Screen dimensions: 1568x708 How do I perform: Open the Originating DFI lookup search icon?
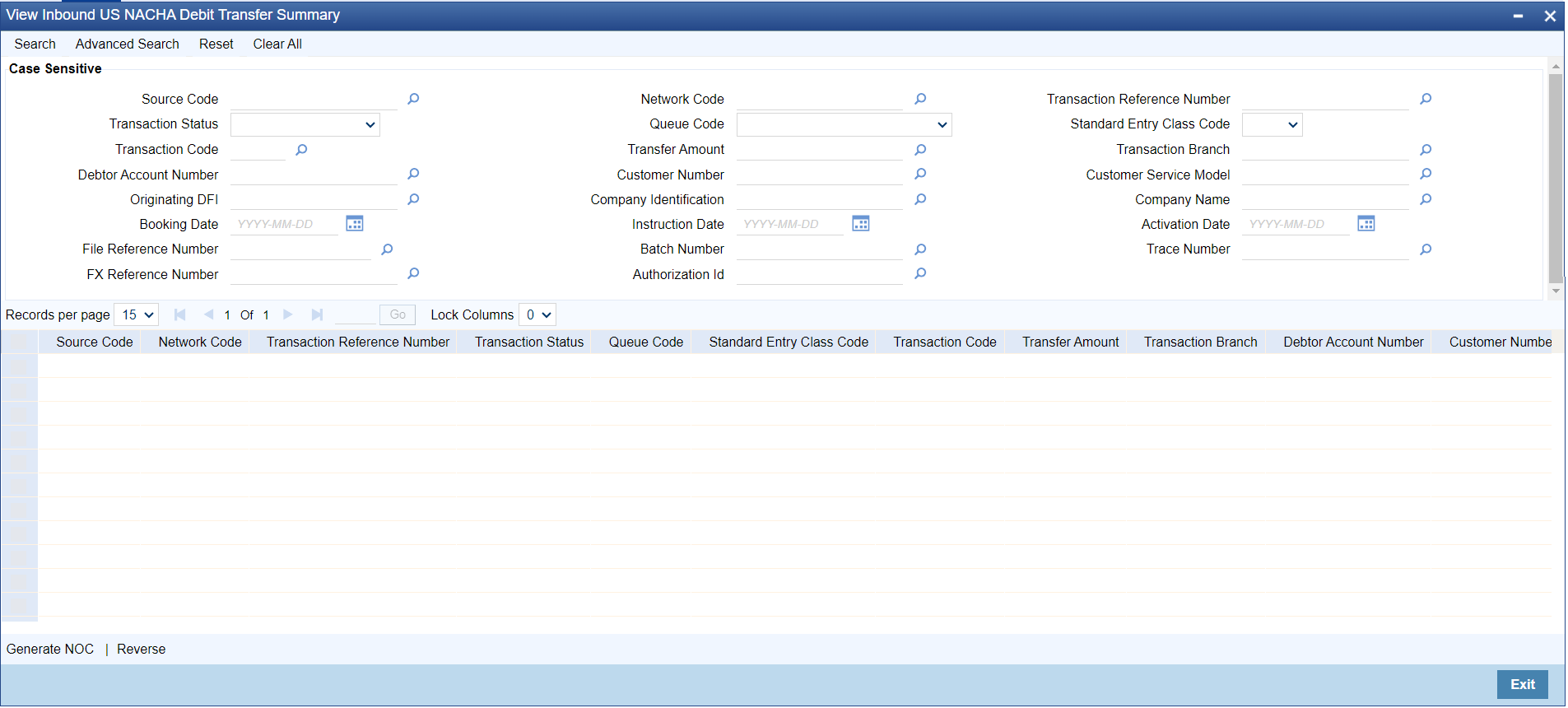point(413,199)
